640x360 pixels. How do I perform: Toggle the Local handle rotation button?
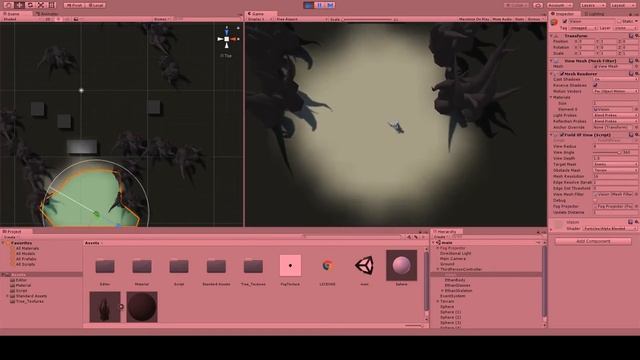click(96, 5)
